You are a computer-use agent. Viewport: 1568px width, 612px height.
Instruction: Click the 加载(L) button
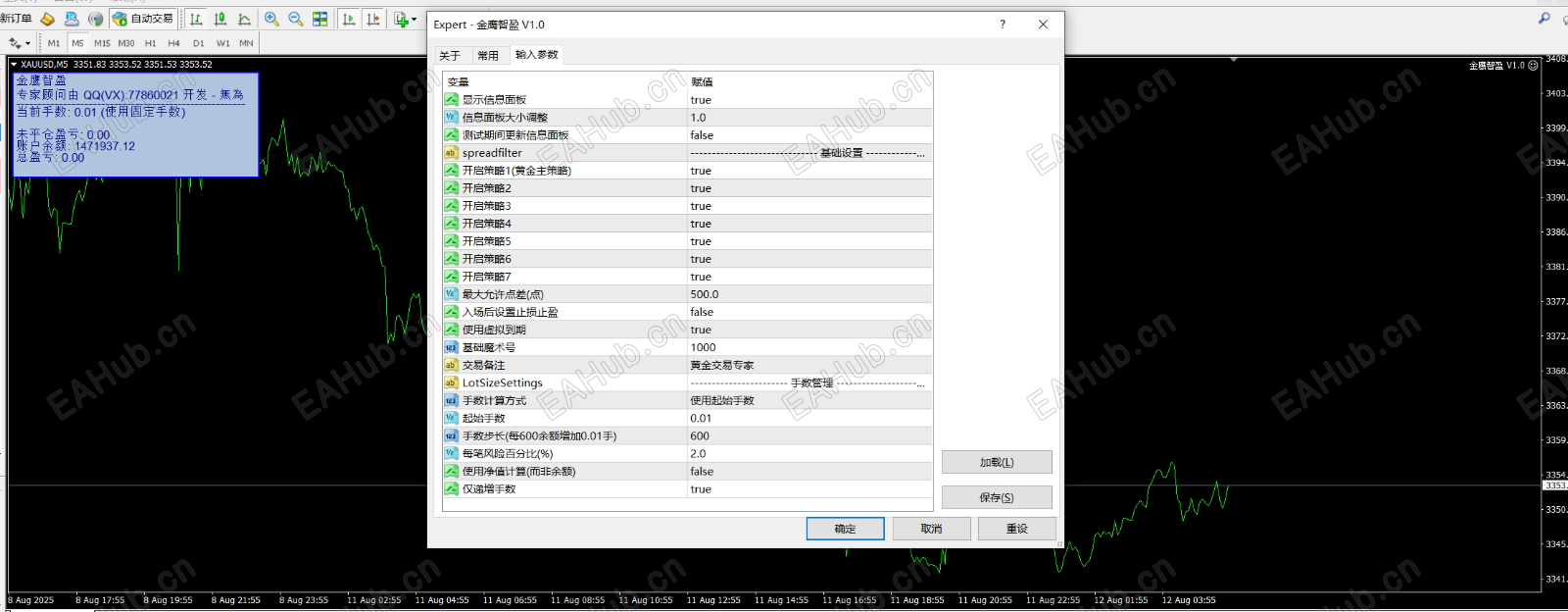coord(997,462)
